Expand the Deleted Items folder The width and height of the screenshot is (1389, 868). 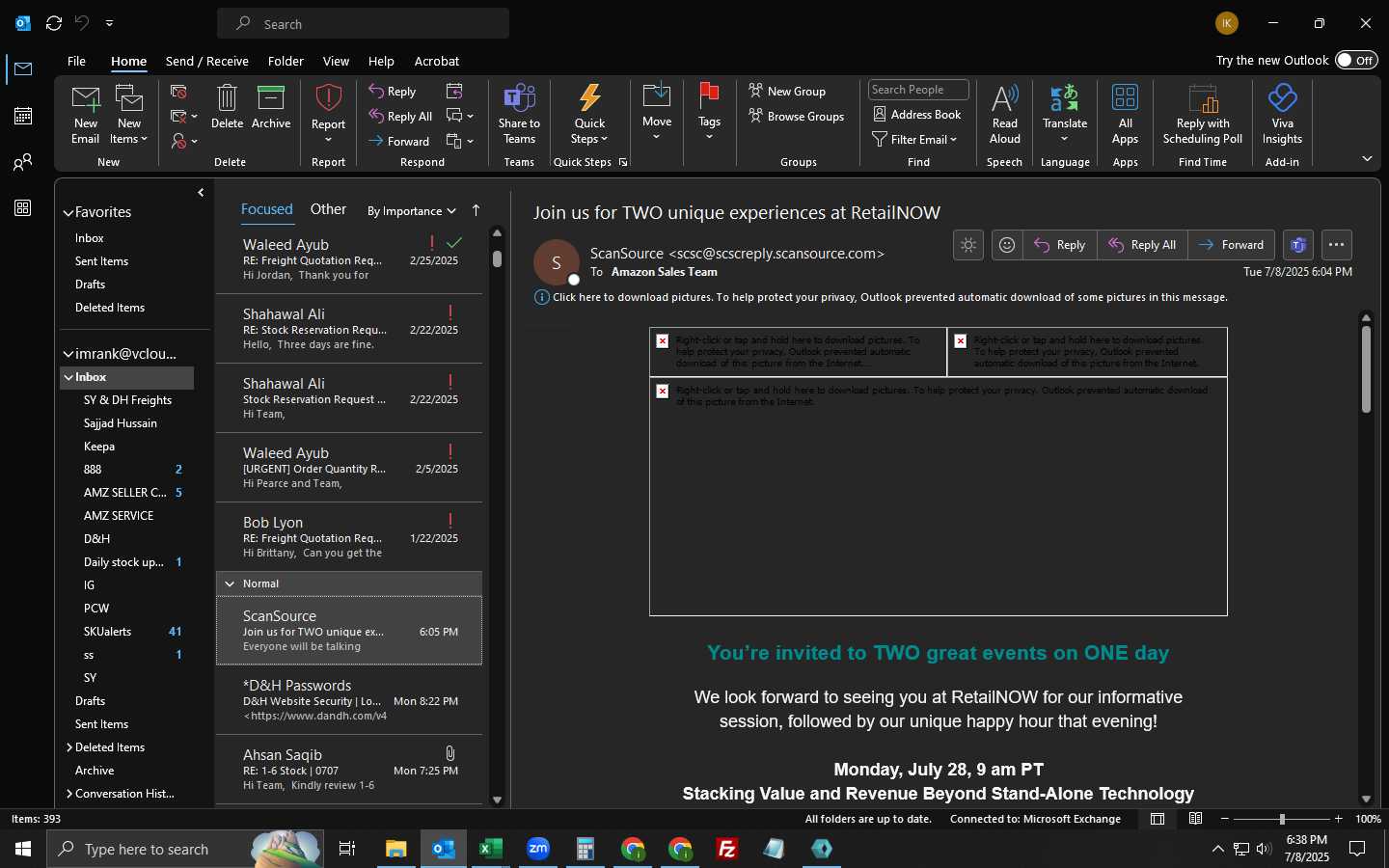(69, 747)
